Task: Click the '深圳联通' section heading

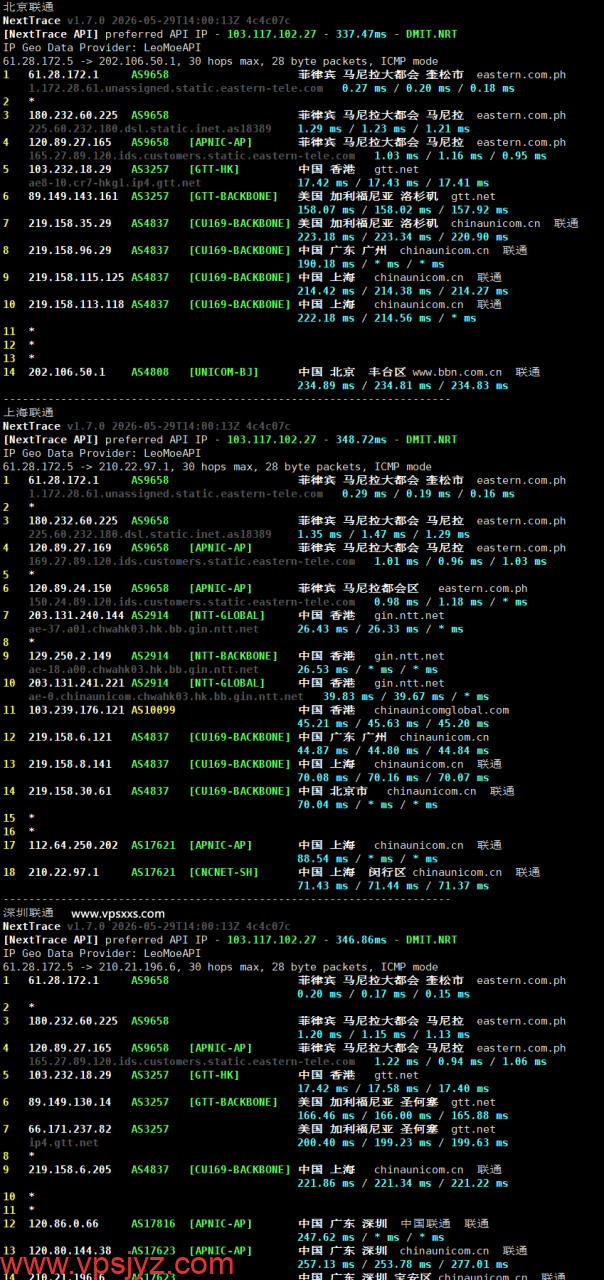Action: (x=29, y=913)
